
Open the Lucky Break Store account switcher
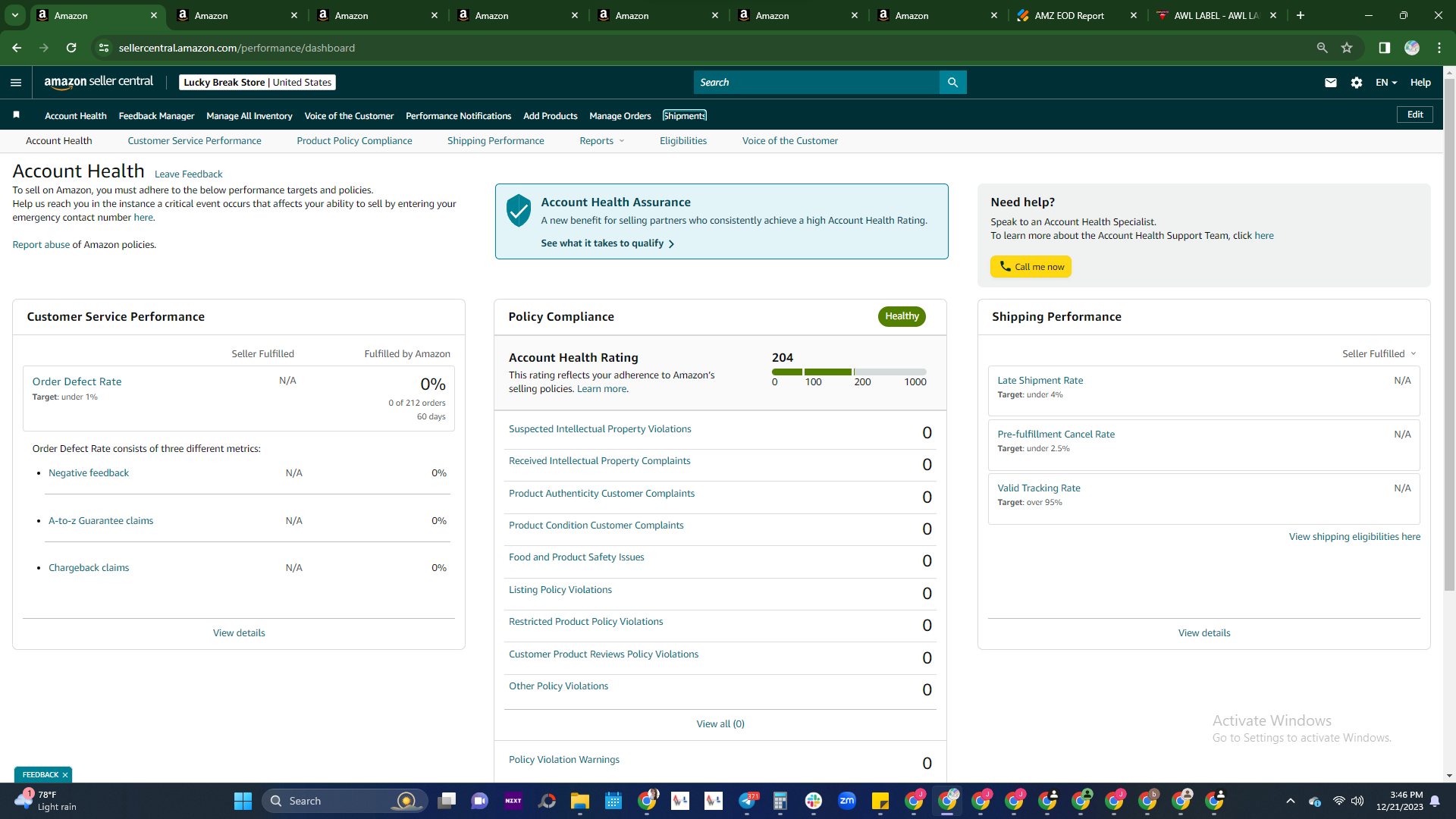coord(257,83)
